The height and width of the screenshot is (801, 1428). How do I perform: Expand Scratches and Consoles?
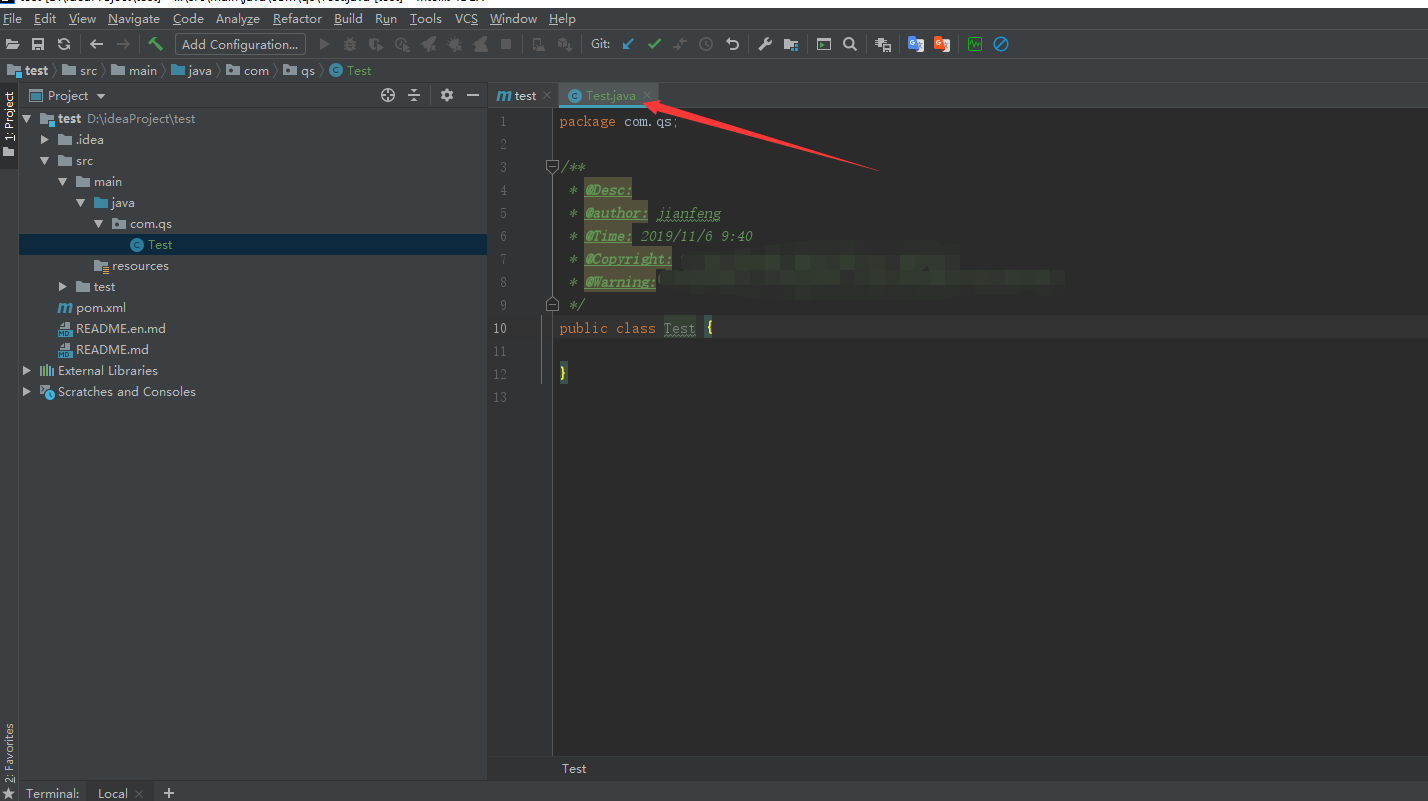click(27, 391)
